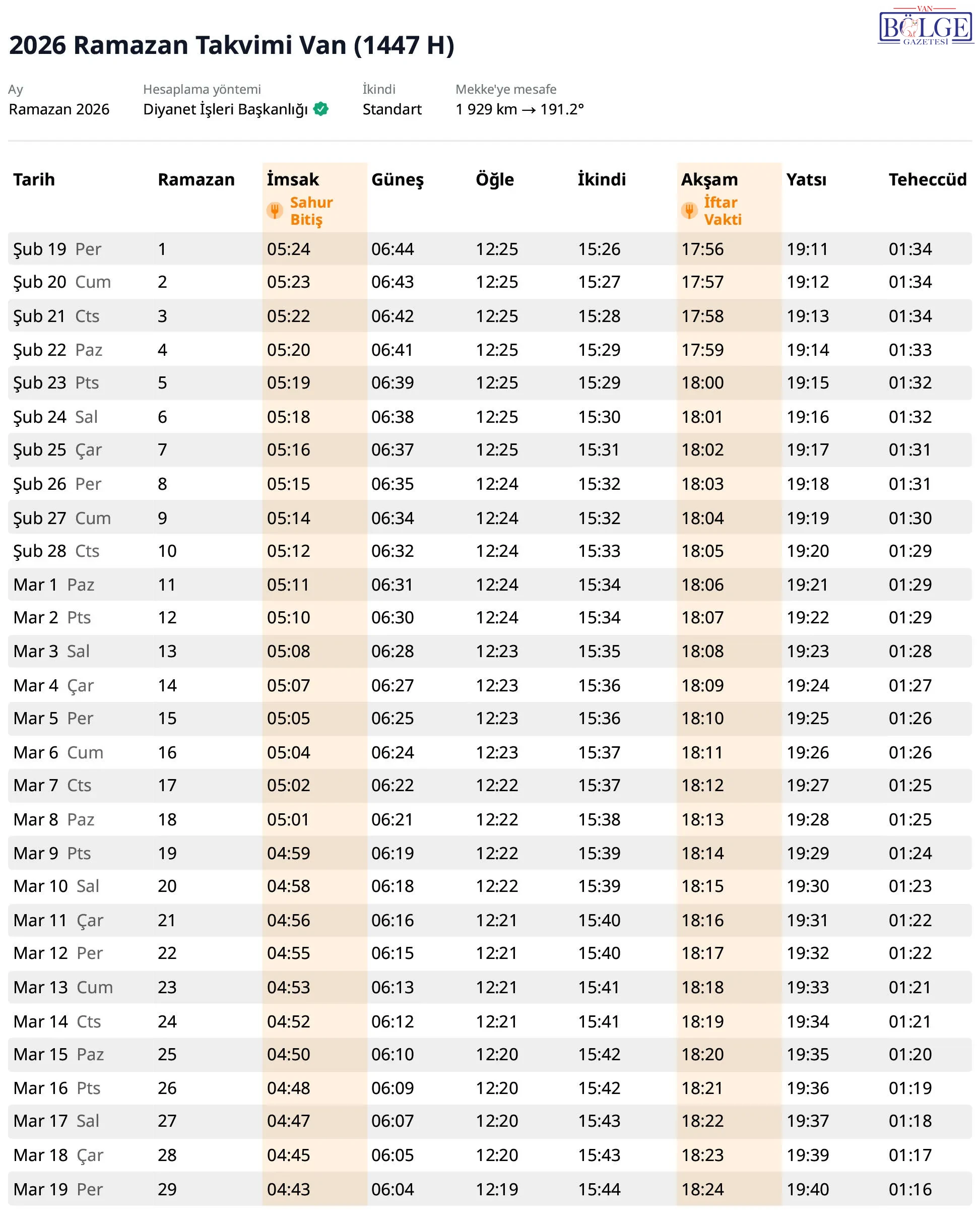
Task: Click the 18:00 iftar time for Şub 23
Action: (x=702, y=382)
